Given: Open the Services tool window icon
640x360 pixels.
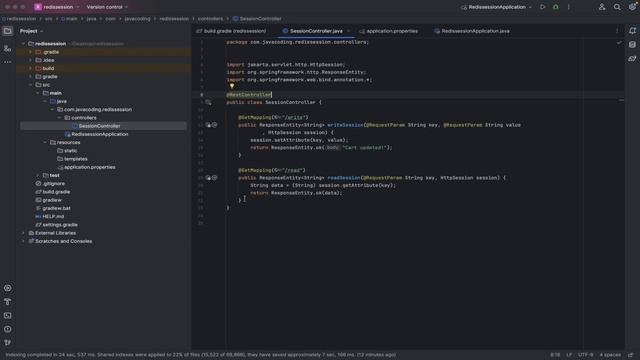Looking at the screenshot, I should [7, 288].
